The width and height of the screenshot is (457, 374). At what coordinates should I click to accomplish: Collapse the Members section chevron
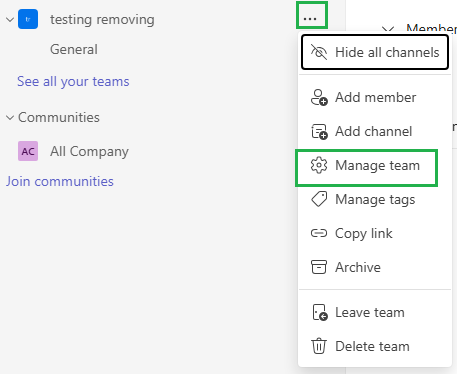388,29
